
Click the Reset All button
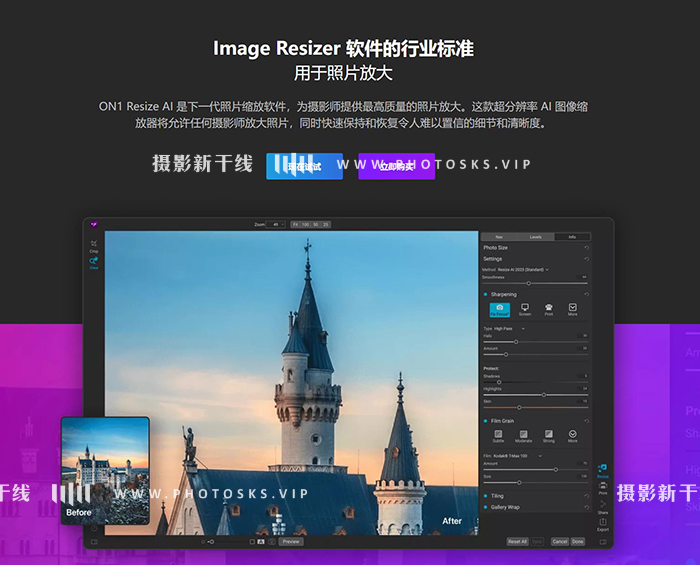click(x=517, y=541)
